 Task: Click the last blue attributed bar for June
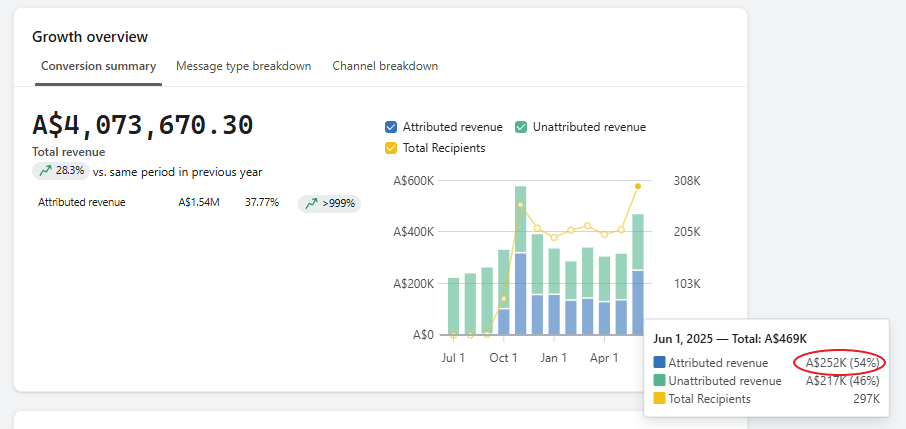tap(638, 302)
